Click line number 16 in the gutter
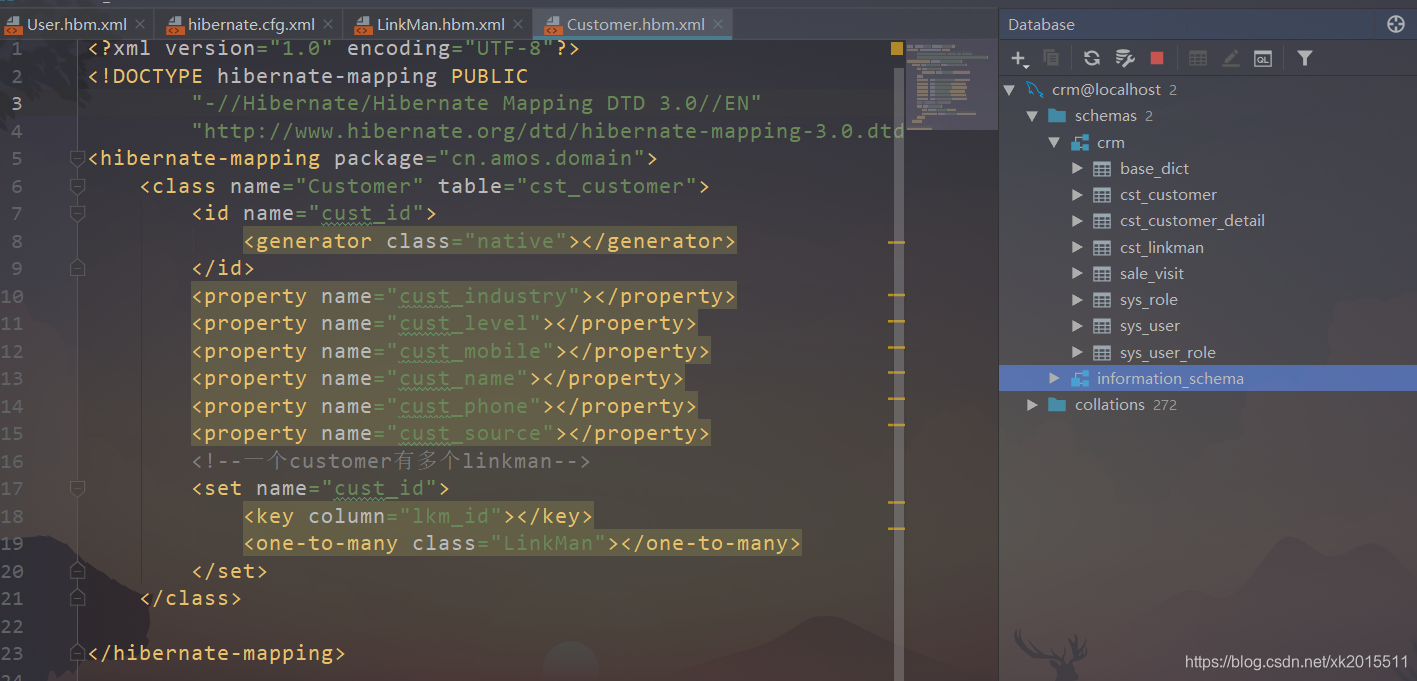 pyautogui.click(x=12, y=461)
